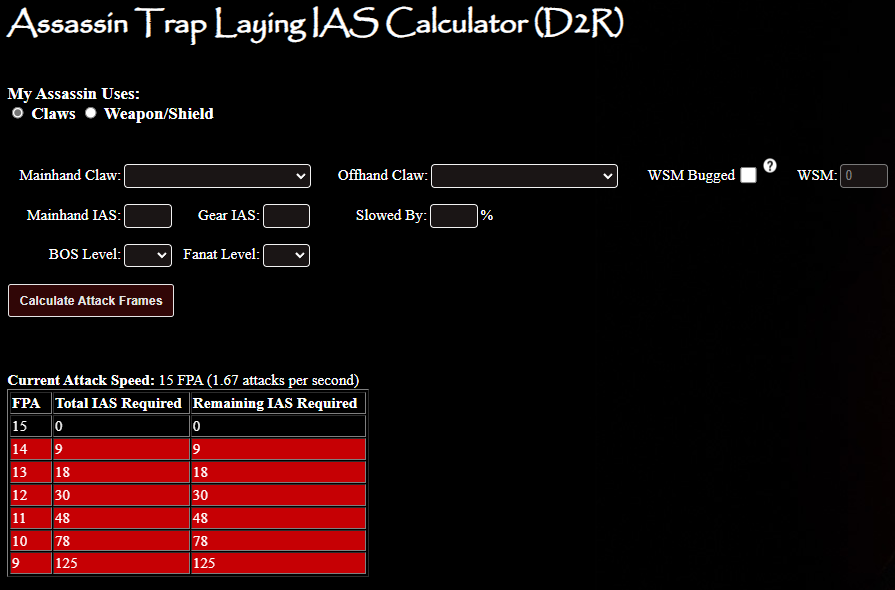Viewport: 895px width, 590px height.
Task: Select the Weapon/Shield radio option
Action: tap(91, 114)
